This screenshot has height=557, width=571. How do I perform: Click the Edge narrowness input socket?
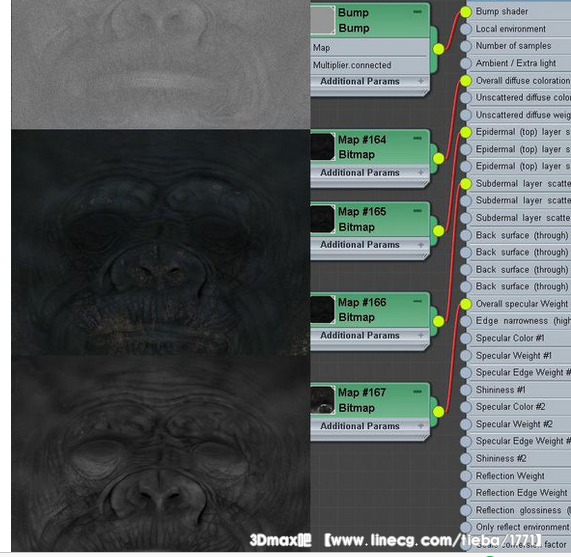(466, 321)
